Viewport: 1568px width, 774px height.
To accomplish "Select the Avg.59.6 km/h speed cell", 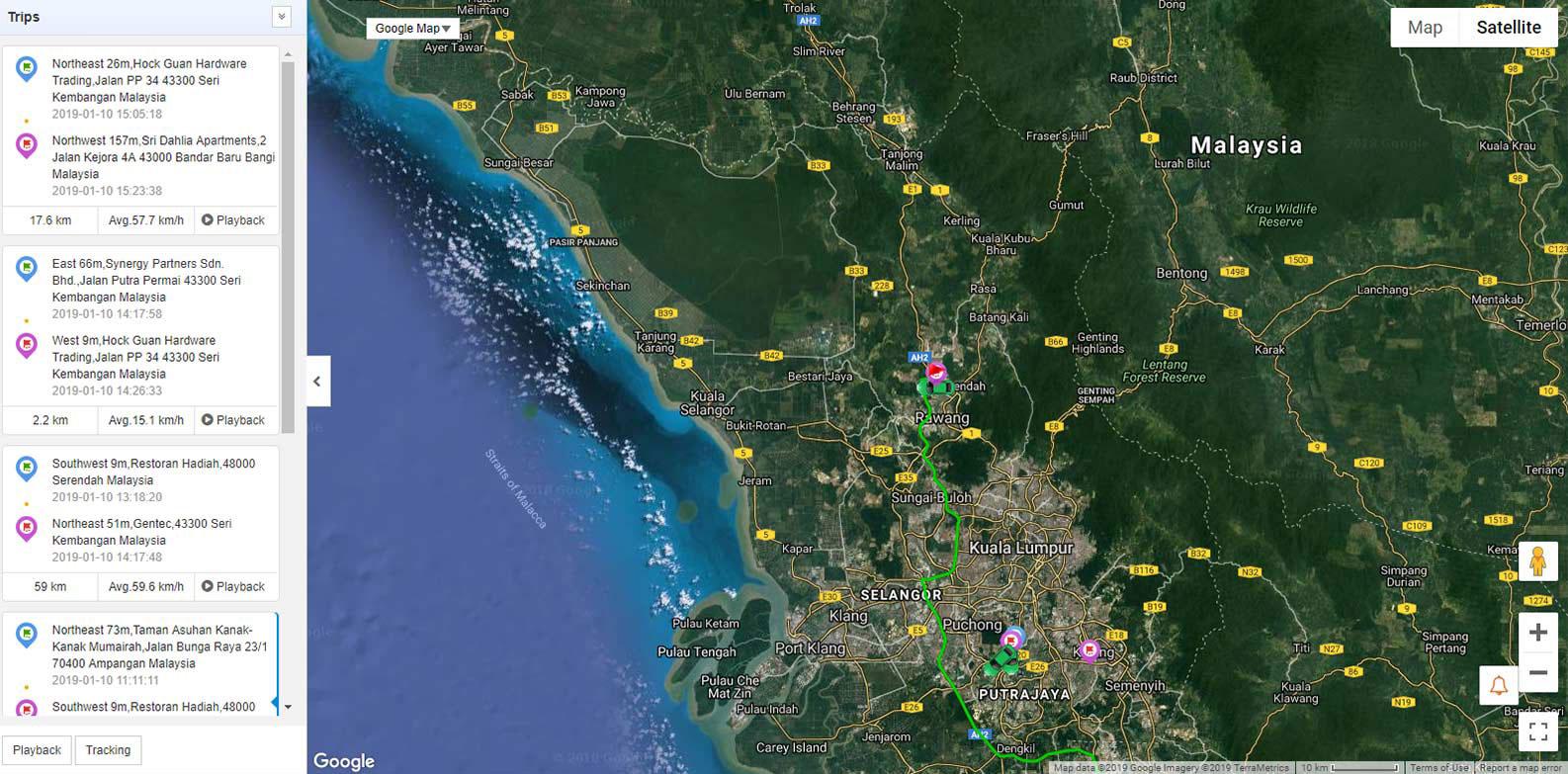I will click(146, 586).
